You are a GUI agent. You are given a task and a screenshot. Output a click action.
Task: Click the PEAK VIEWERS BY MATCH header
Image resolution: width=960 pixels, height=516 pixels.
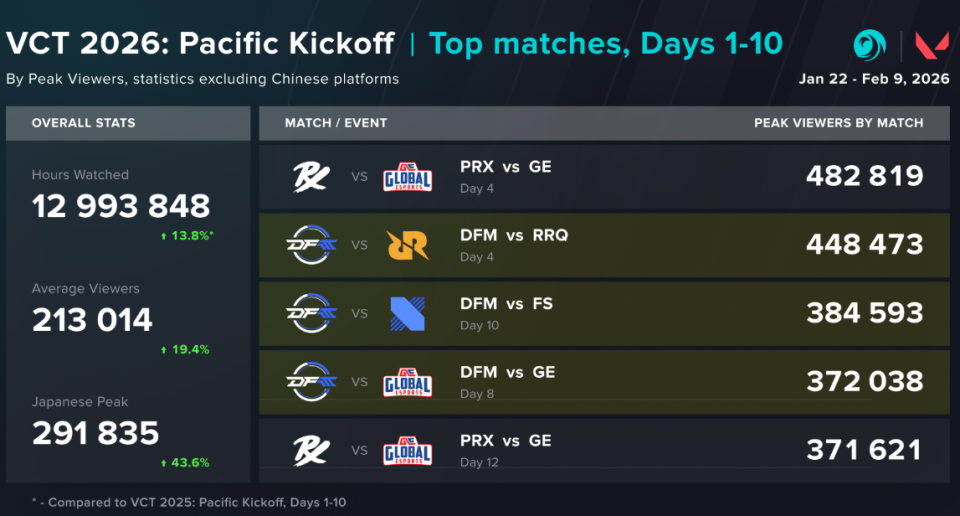click(x=838, y=123)
